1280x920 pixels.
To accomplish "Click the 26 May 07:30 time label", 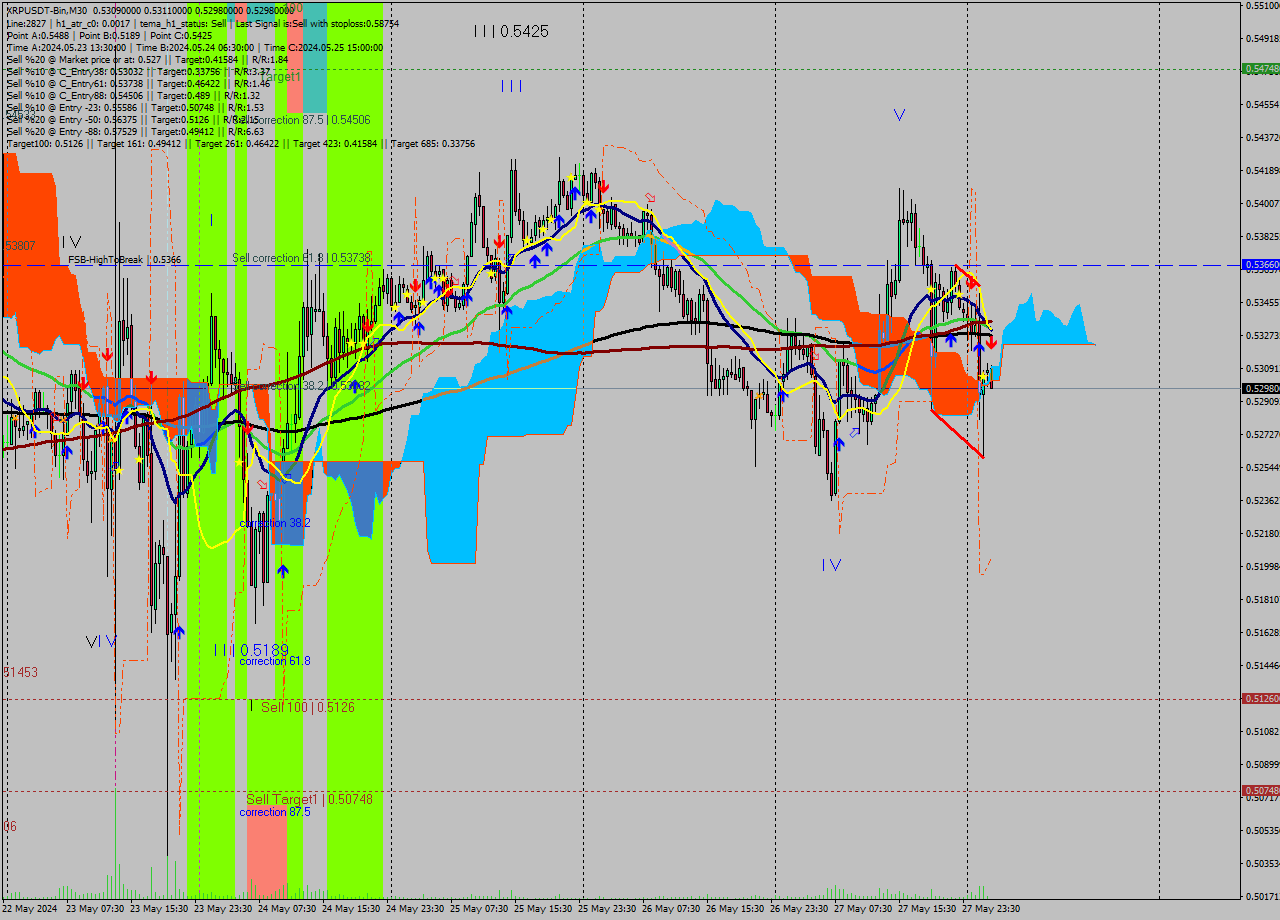I will coord(671,909).
